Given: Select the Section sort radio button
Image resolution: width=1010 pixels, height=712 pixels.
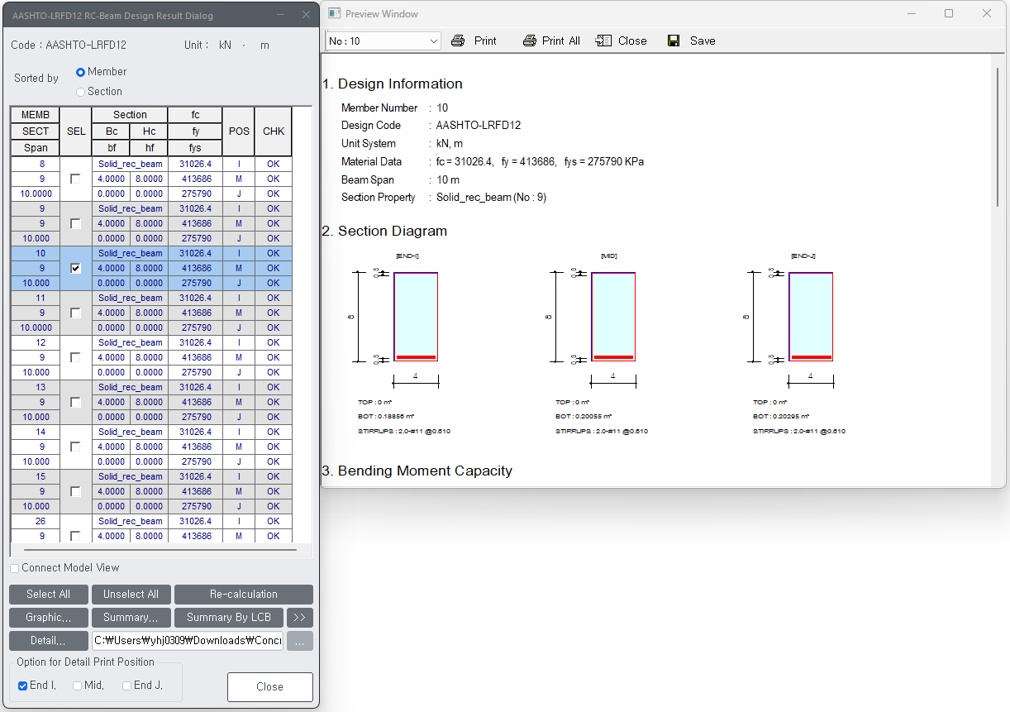Looking at the screenshot, I should 81,92.
